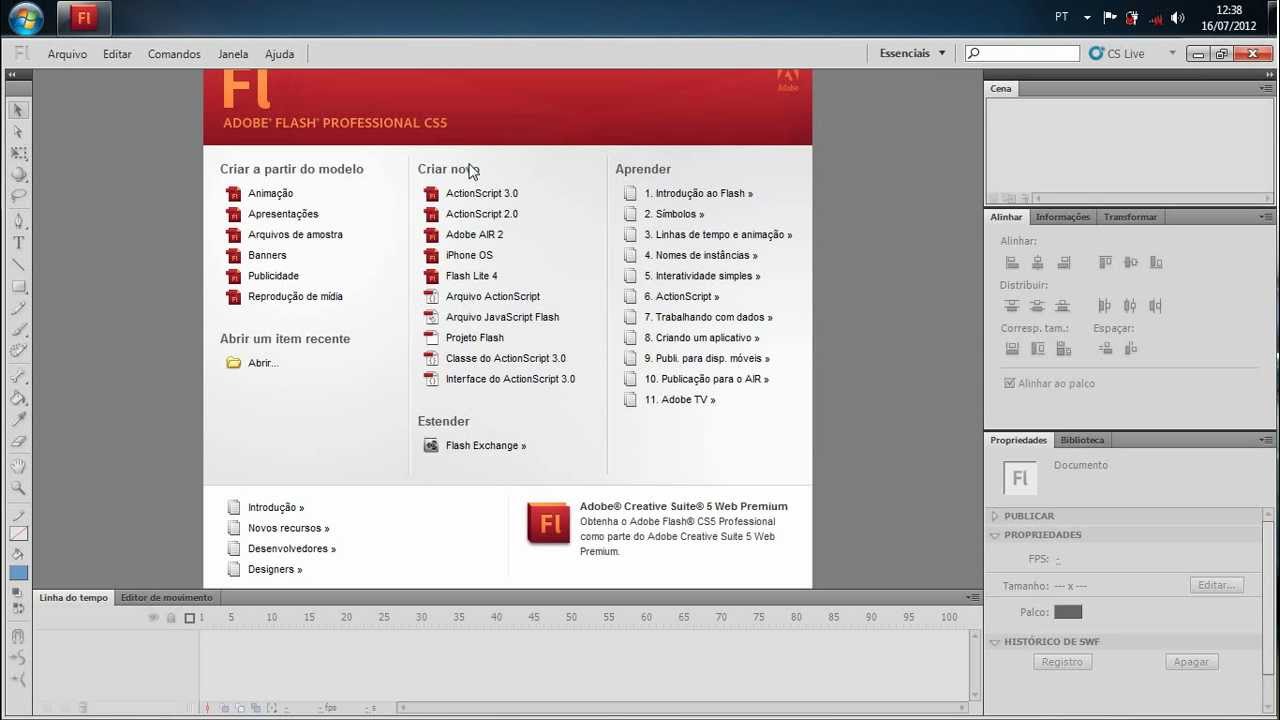Click the Editar... size button

tap(1217, 586)
